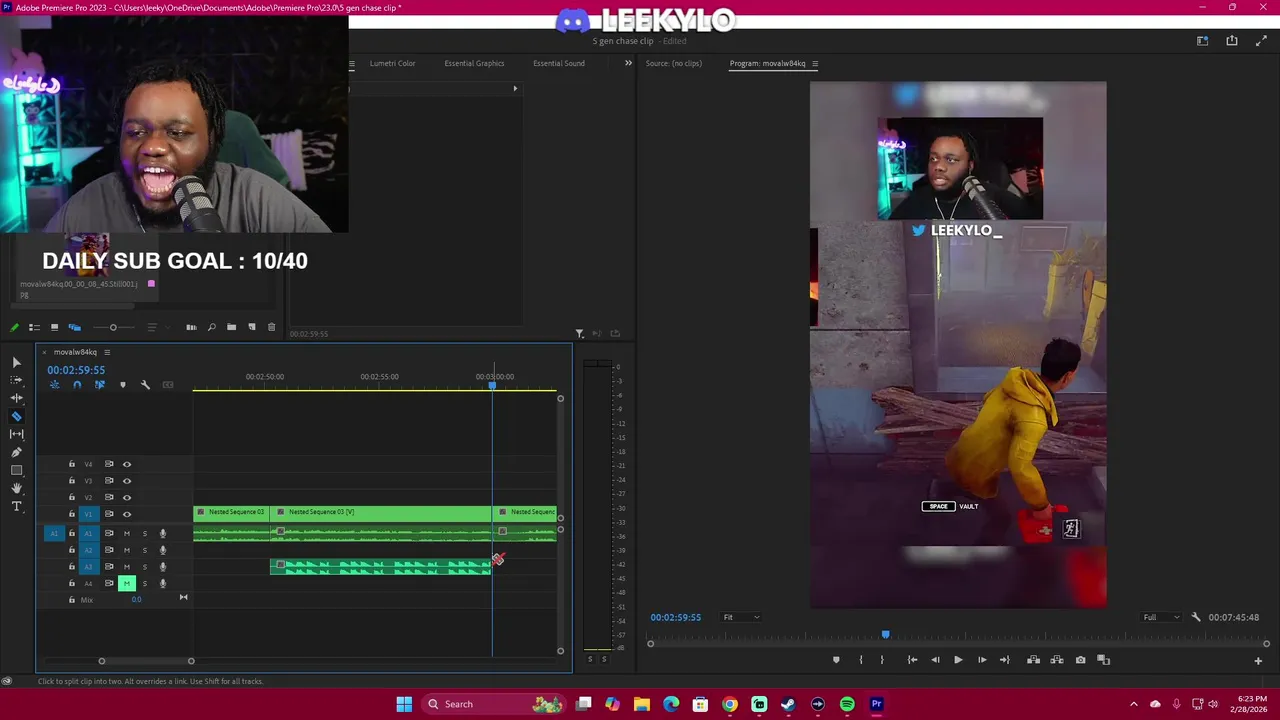1280x720 pixels.
Task: Switch to Source (no clips) tab
Action: (x=674, y=63)
